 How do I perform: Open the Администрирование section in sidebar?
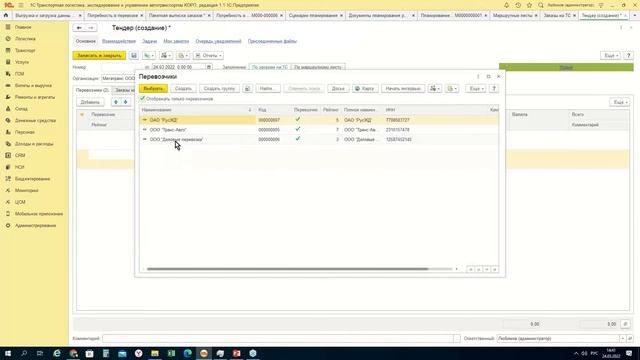pyautogui.click(x=35, y=225)
